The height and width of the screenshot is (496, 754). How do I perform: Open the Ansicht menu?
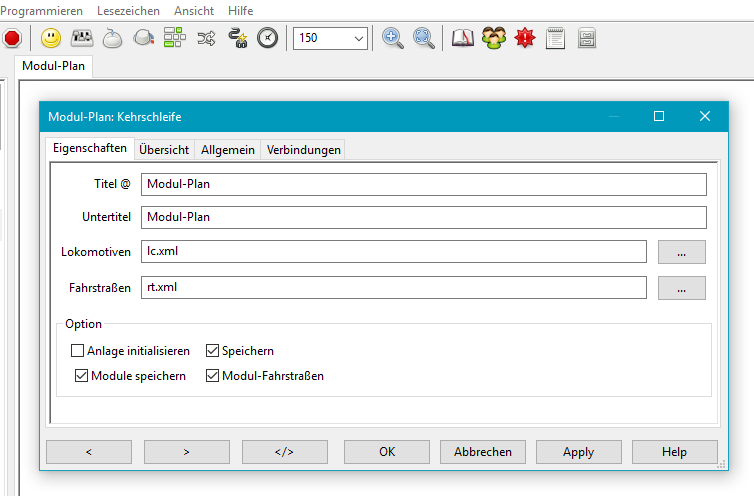(193, 10)
